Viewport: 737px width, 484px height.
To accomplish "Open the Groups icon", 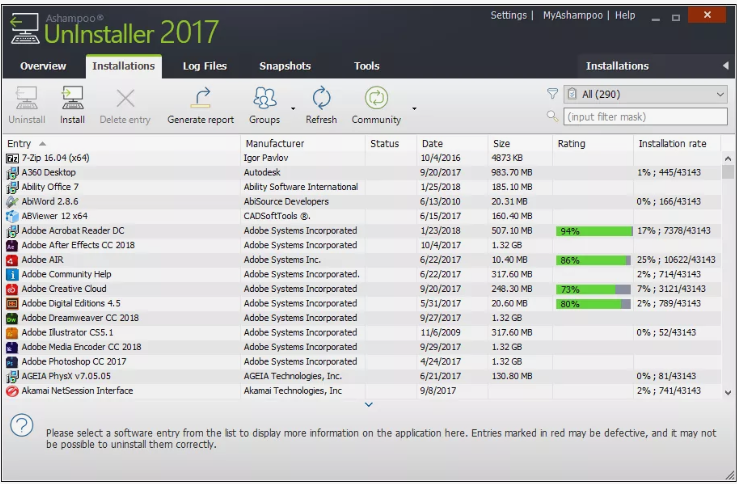I will (265, 98).
